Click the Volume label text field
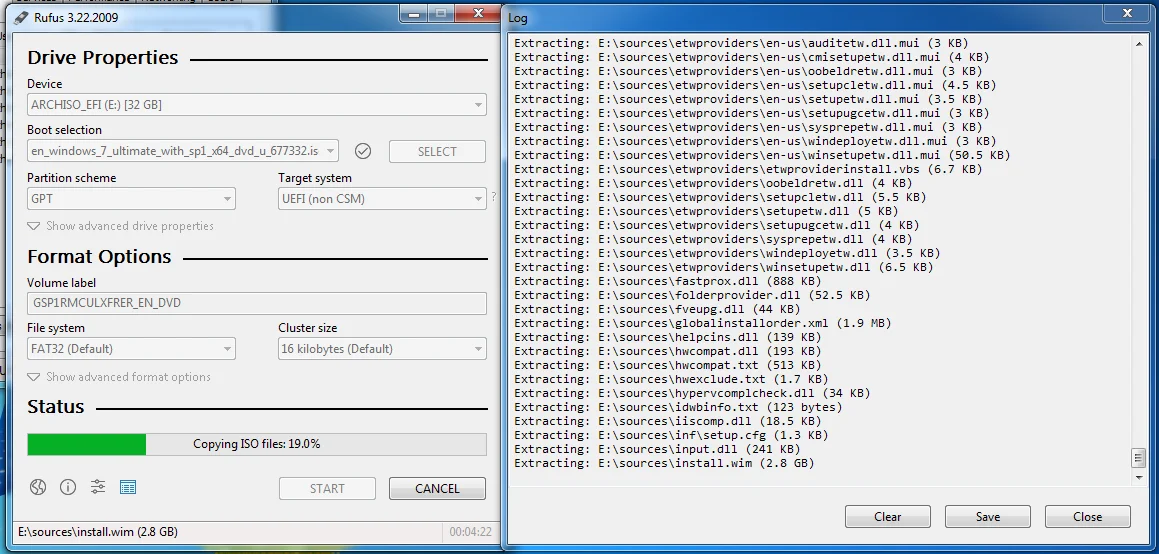This screenshot has width=1159, height=554. pyautogui.click(x=256, y=303)
